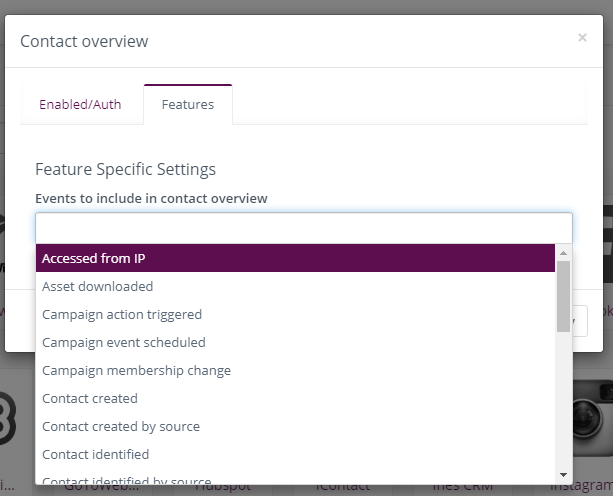This screenshot has width=613, height=496.
Task: Click the dropdown list scroll down arrow
Action: click(x=563, y=475)
